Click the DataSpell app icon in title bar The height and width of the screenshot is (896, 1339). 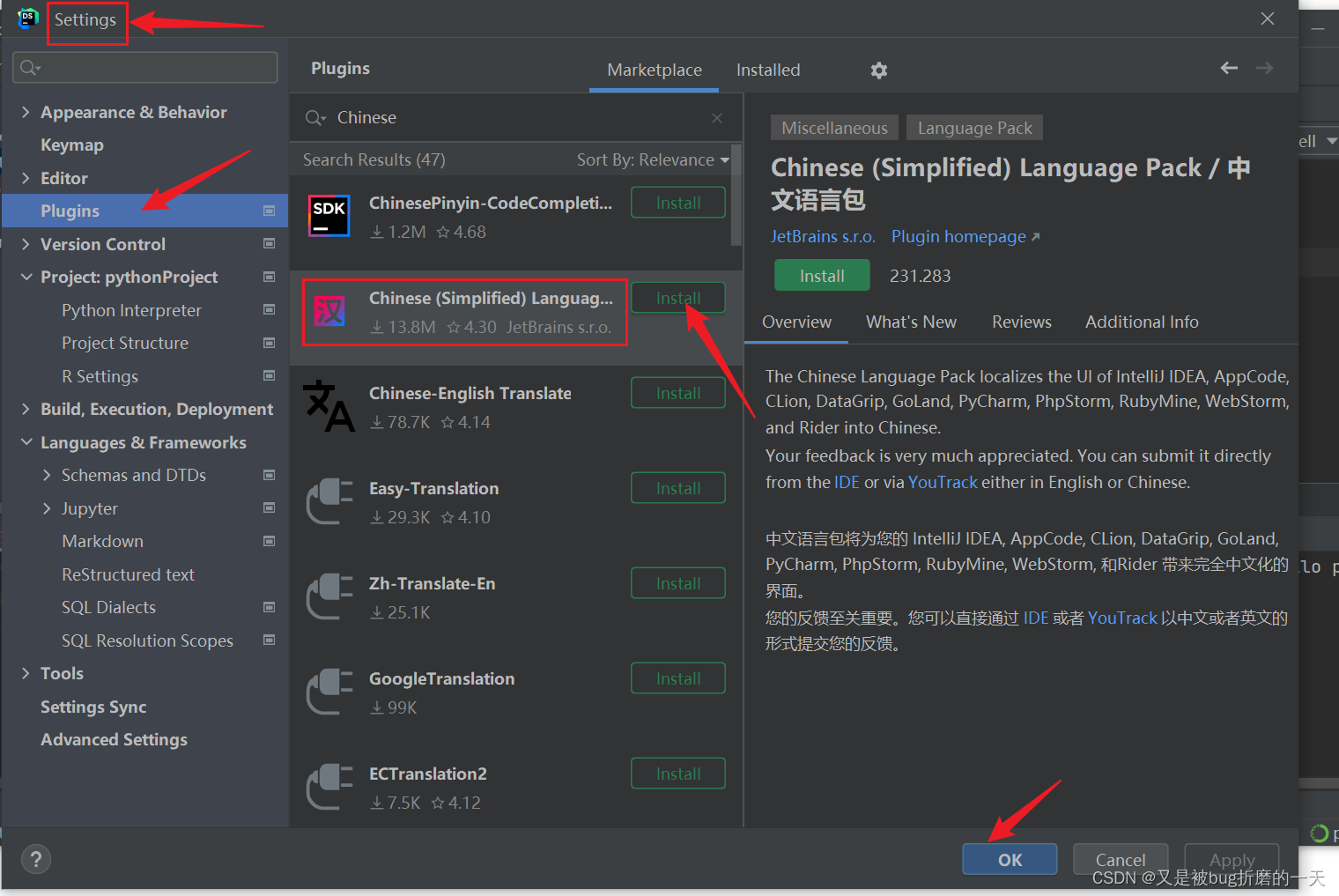28,18
